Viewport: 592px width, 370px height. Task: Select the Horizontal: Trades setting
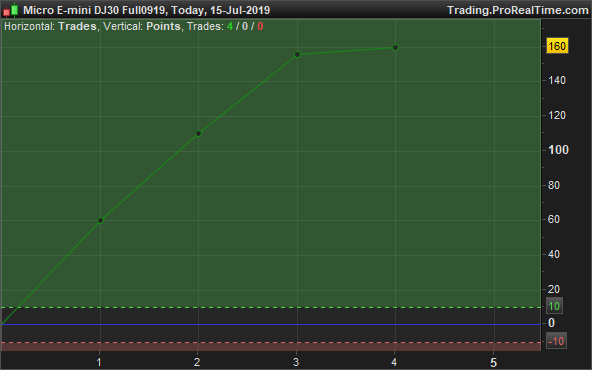click(x=50, y=26)
